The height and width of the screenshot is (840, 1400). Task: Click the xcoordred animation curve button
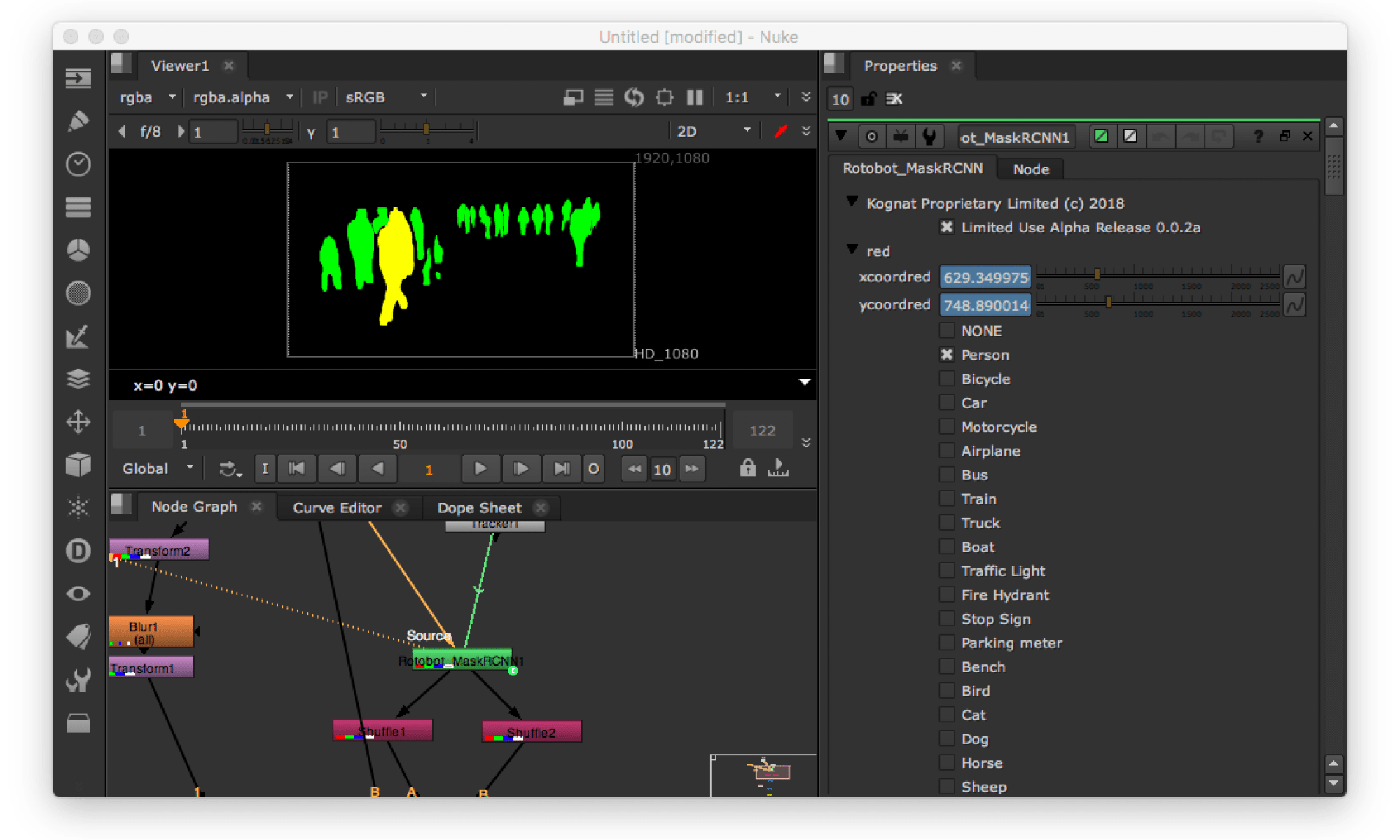coord(1294,277)
